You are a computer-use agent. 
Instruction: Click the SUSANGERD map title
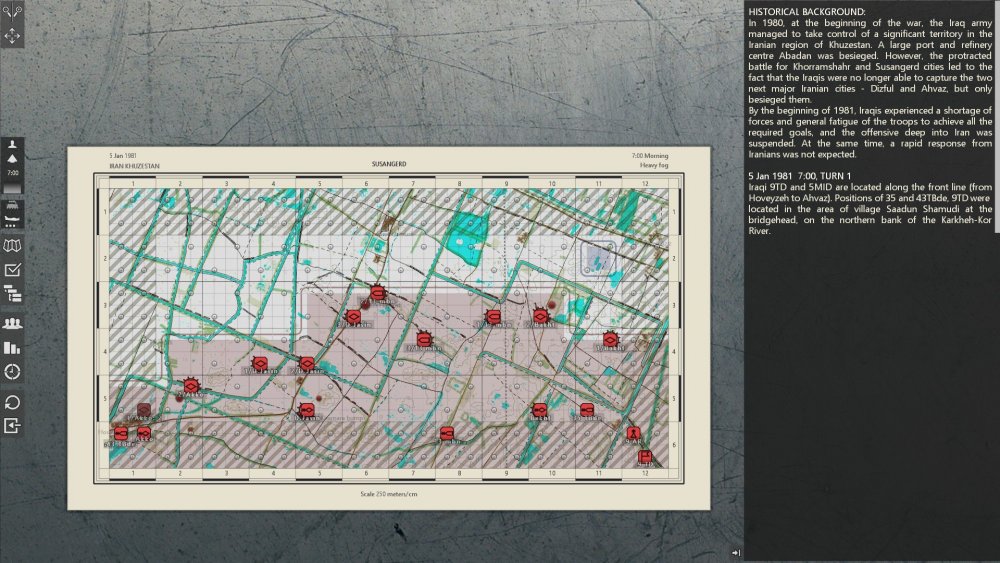point(388,162)
